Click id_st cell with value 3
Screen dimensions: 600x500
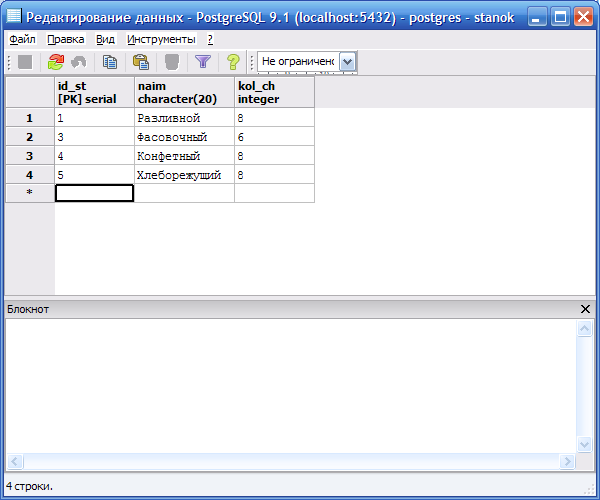click(95, 137)
